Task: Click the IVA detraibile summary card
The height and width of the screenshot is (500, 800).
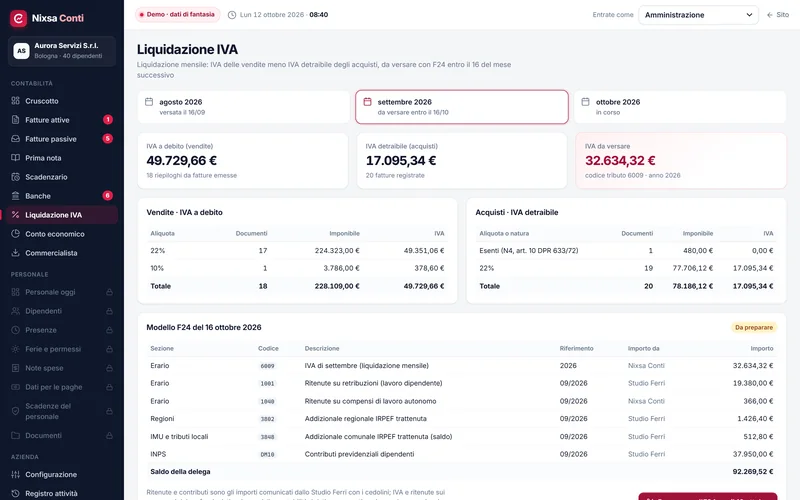Action: (x=462, y=160)
